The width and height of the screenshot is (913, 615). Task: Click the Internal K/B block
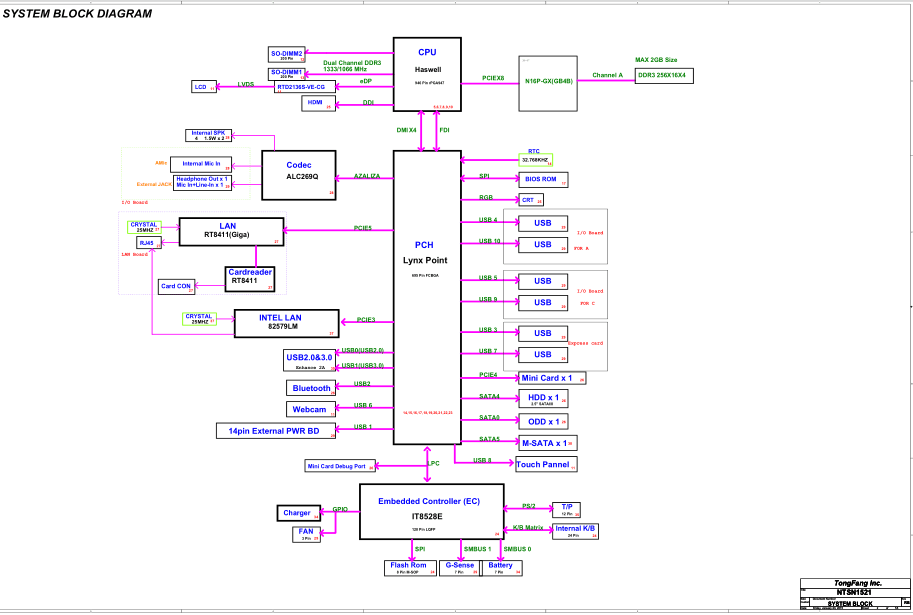pos(575,531)
